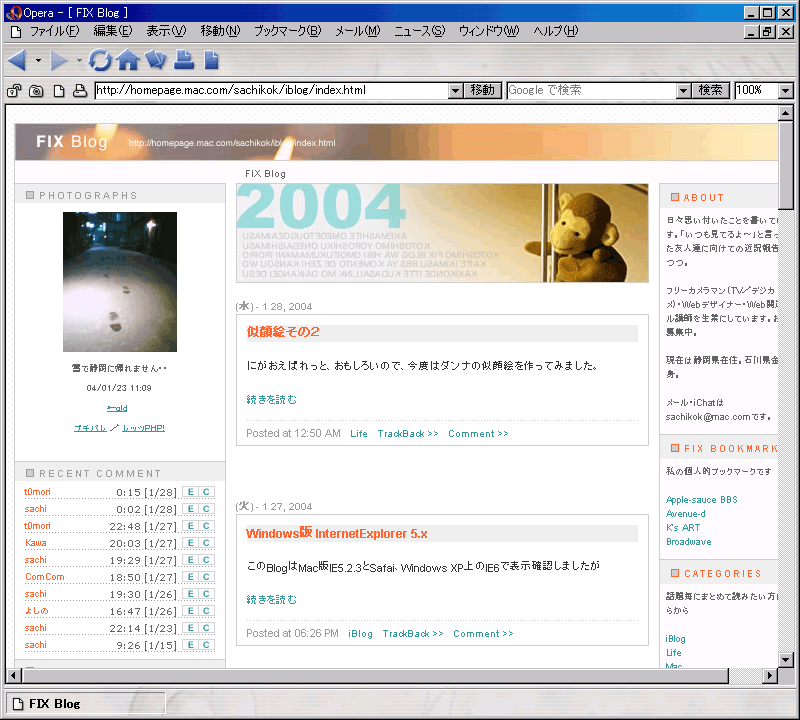Click the E button on the よしの 16:47 row

click(191, 611)
